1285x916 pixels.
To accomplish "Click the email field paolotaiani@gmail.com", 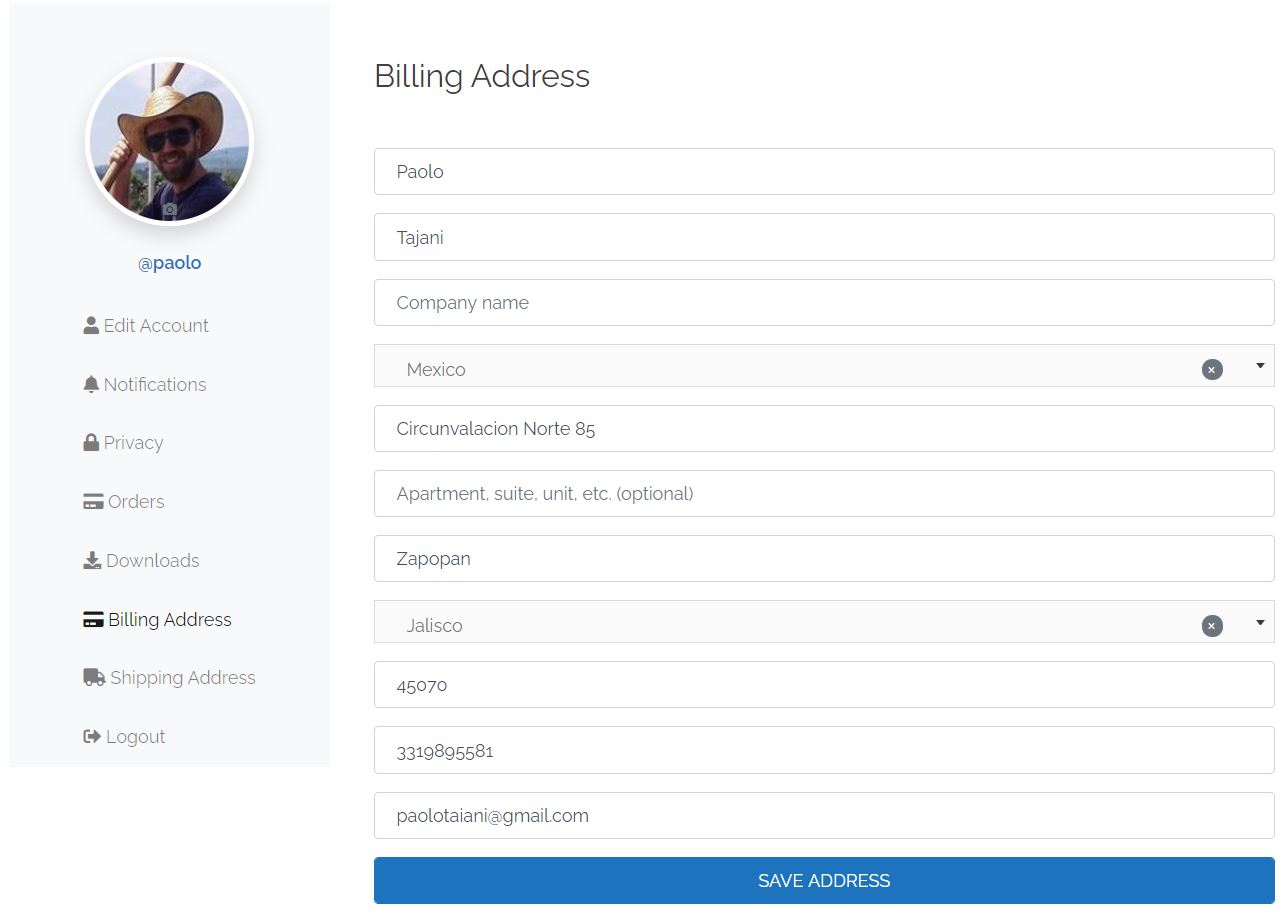I will 824,815.
